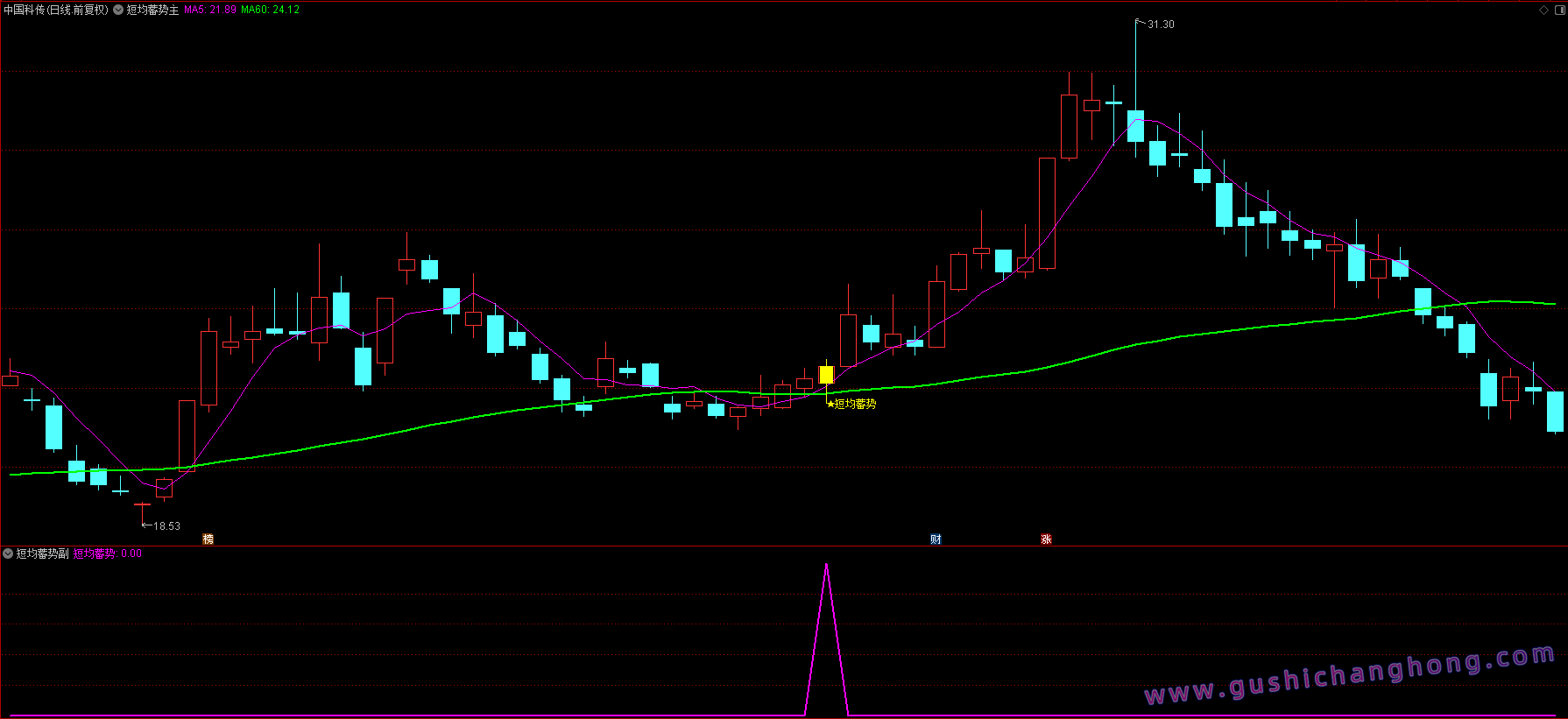
Task: Click the 短均蓄势副 indicator name label
Action: pos(42,553)
